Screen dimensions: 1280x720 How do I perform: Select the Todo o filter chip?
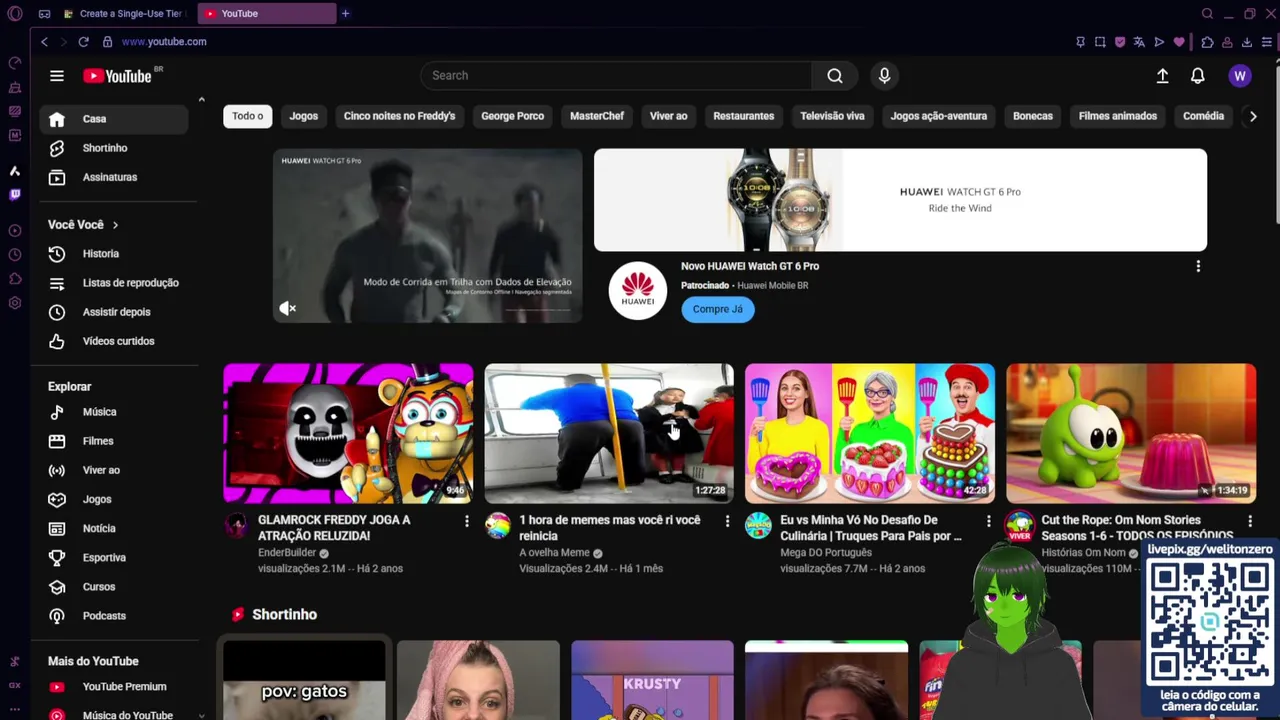pyautogui.click(x=247, y=116)
